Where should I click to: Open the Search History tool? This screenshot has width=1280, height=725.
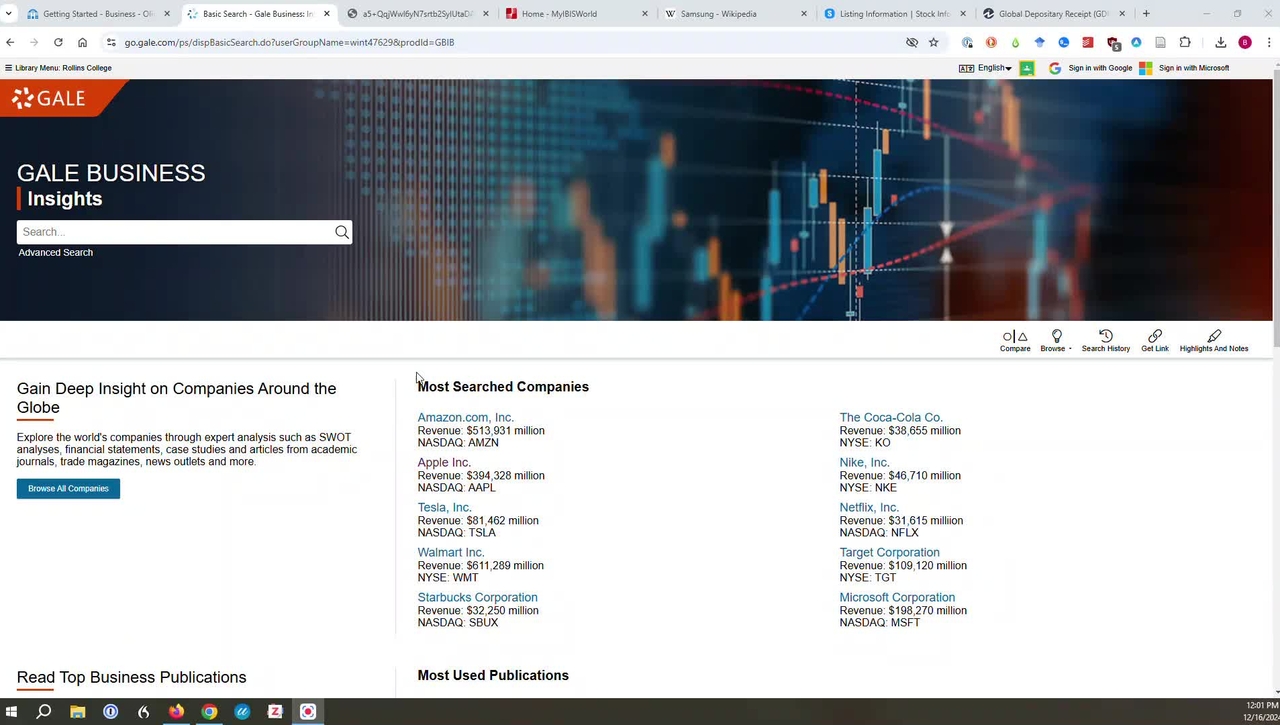pos(1105,341)
